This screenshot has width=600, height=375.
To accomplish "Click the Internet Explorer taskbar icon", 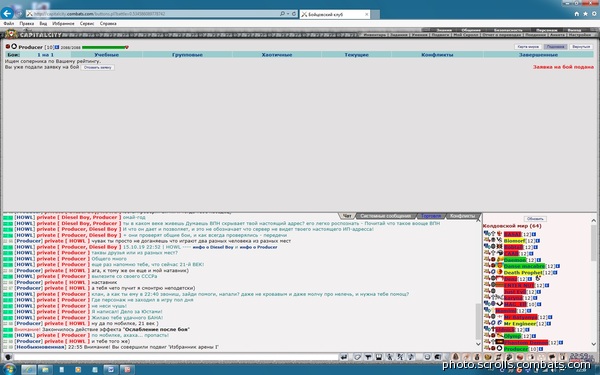I will coord(28,369).
